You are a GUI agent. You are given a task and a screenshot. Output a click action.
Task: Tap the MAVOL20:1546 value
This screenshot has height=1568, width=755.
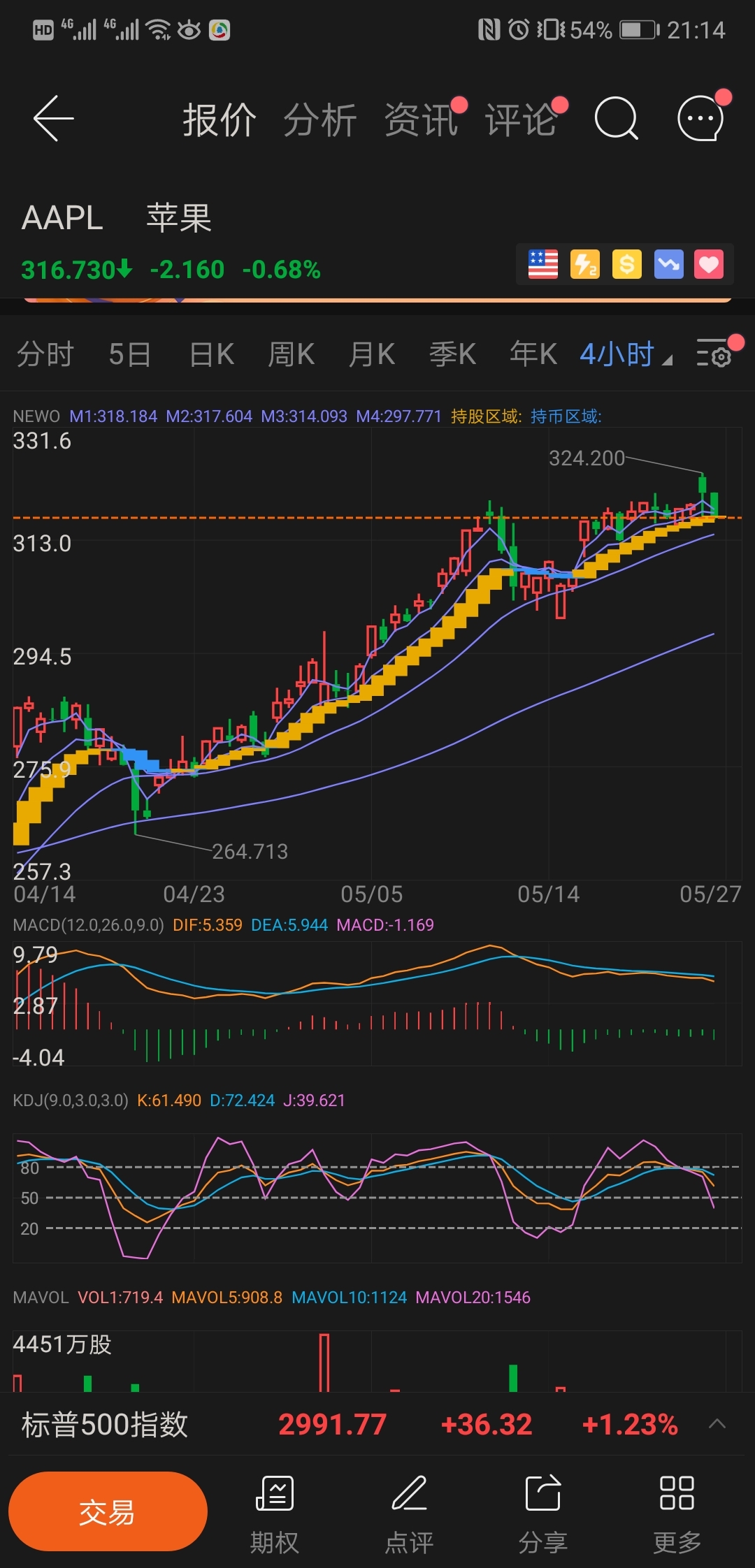tap(473, 1298)
